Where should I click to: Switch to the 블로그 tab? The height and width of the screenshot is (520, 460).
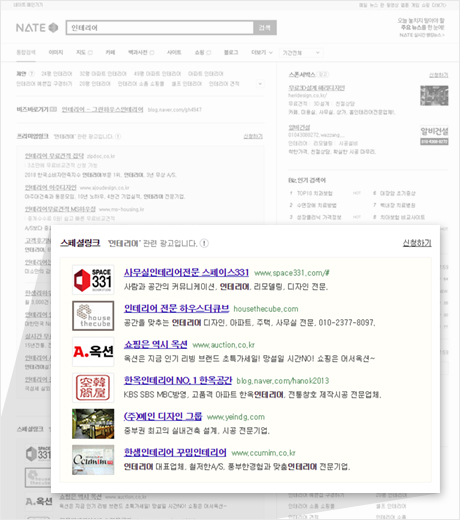(x=231, y=53)
